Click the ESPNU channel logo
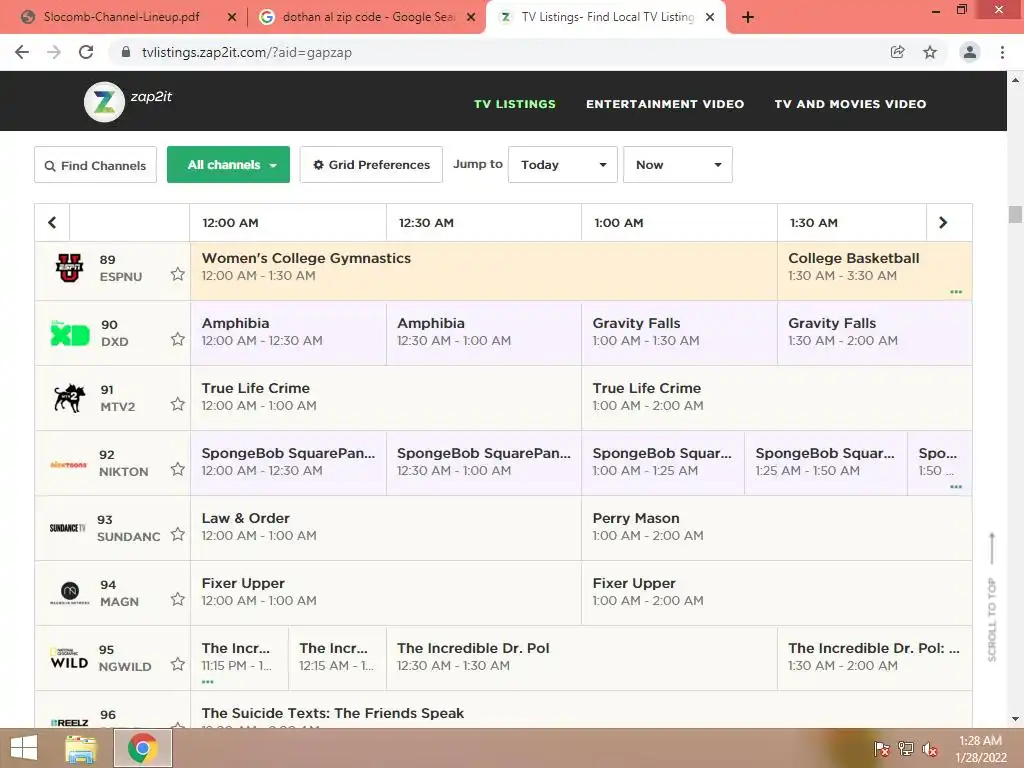Viewport: 1024px width, 768px height. click(69, 268)
